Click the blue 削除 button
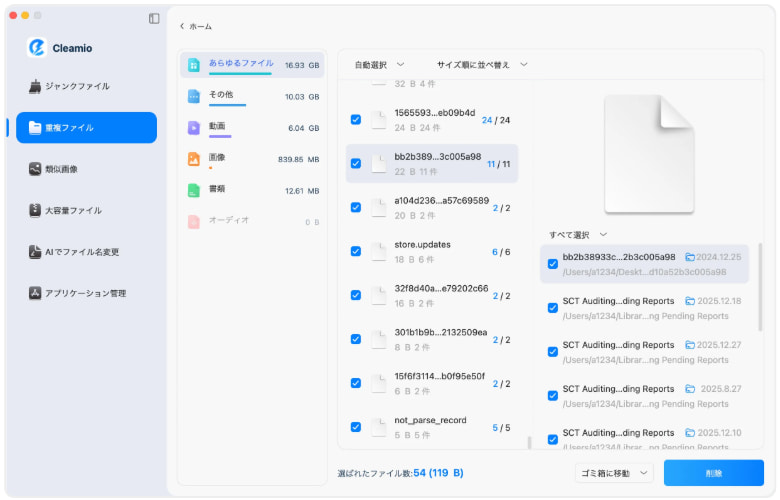 714,473
